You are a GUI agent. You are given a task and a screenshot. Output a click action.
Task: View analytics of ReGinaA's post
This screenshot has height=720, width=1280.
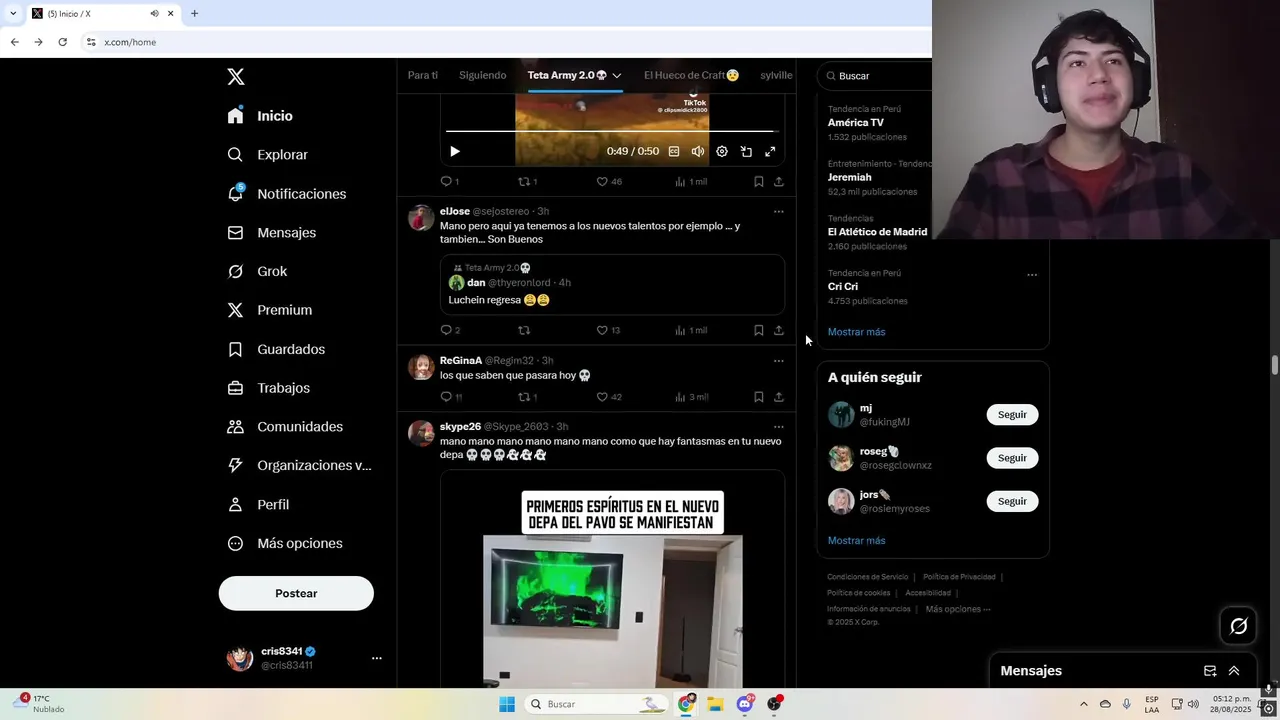[691, 397]
